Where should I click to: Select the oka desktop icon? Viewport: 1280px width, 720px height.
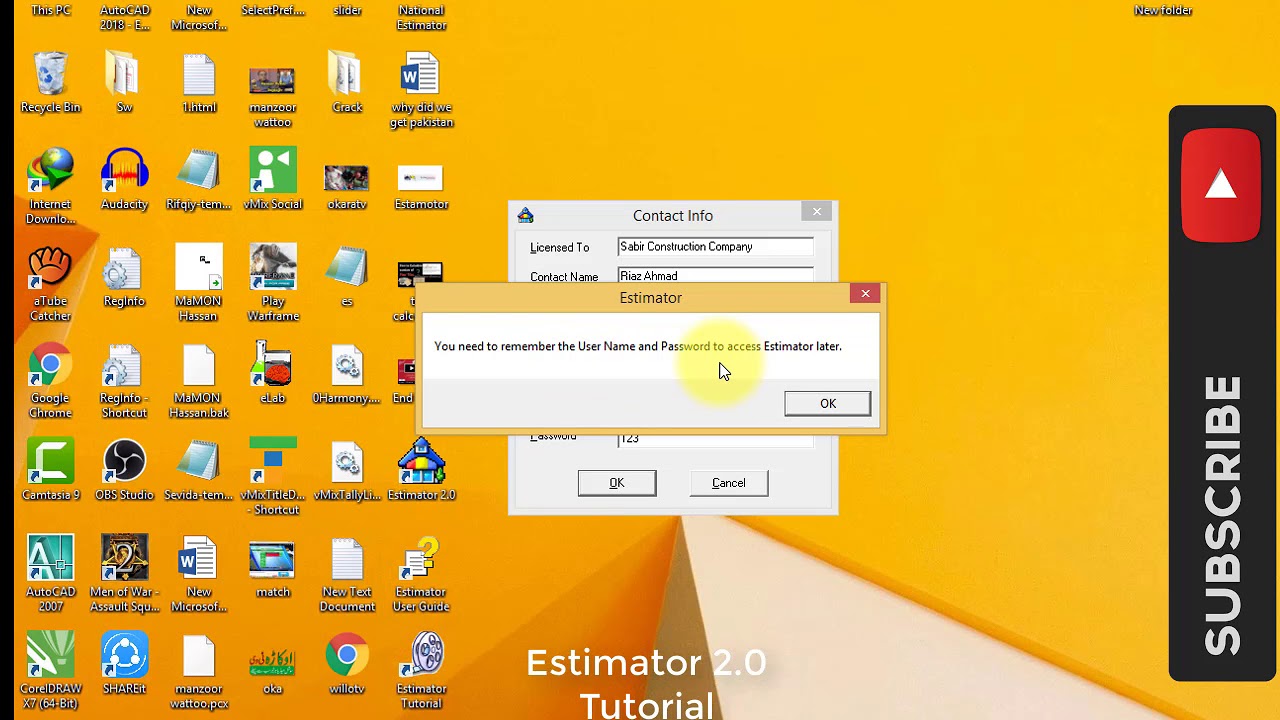click(272, 661)
